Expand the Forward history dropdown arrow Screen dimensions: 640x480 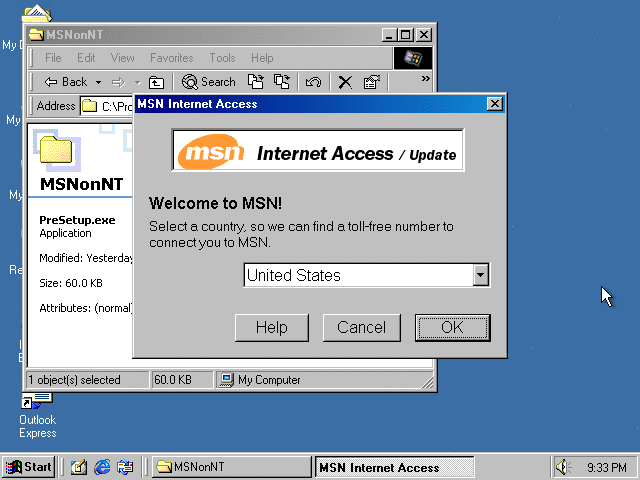click(x=138, y=83)
